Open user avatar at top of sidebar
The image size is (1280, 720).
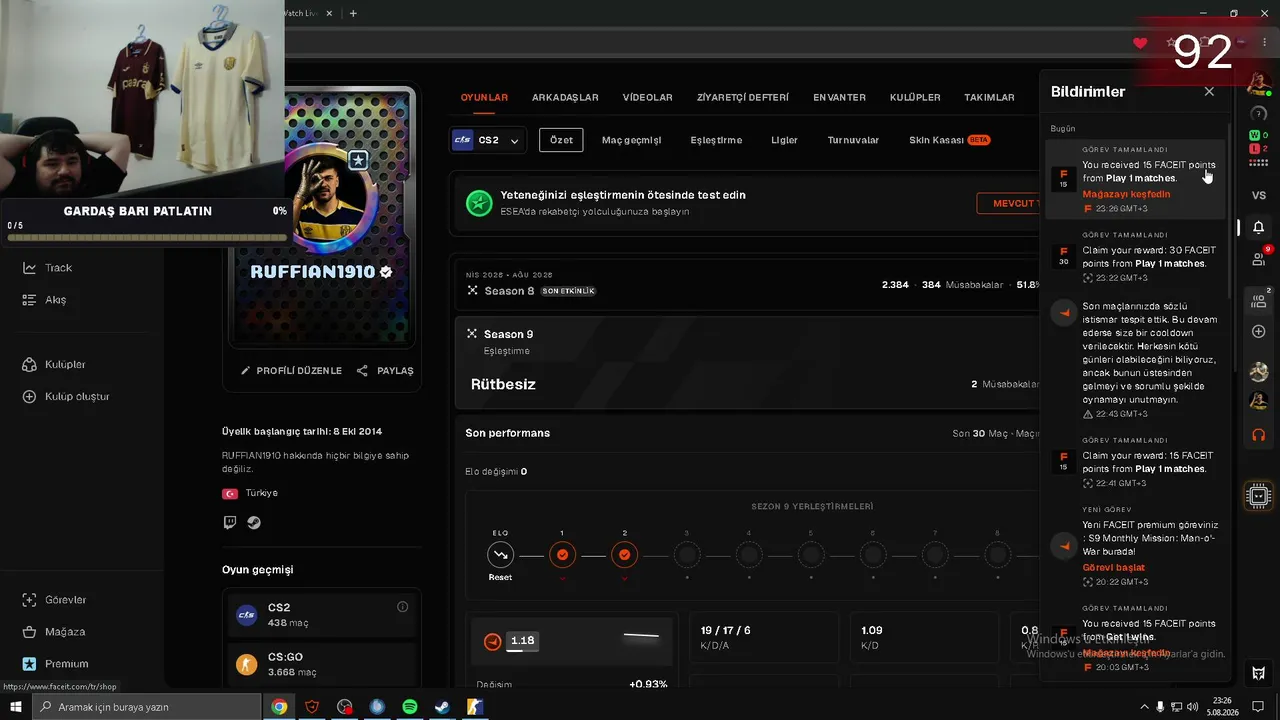click(x=1259, y=84)
